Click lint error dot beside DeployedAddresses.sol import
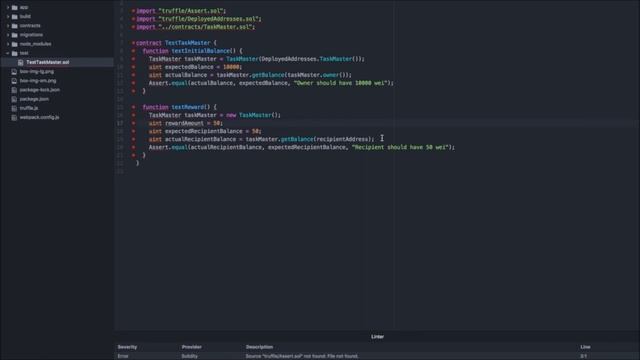Screen dimensions: 640x360 pos(133,19)
